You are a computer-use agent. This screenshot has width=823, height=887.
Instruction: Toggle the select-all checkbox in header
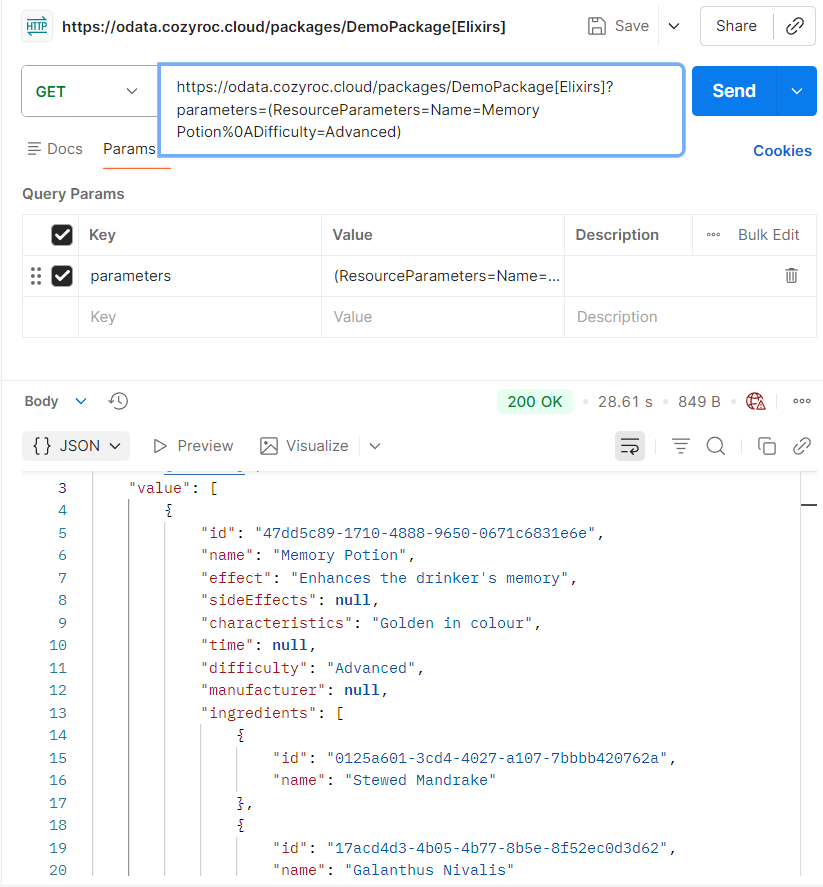[62, 235]
